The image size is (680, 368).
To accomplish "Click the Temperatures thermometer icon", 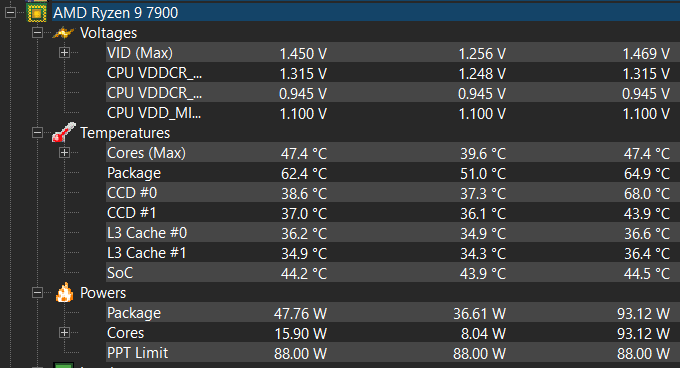I will click(x=64, y=132).
